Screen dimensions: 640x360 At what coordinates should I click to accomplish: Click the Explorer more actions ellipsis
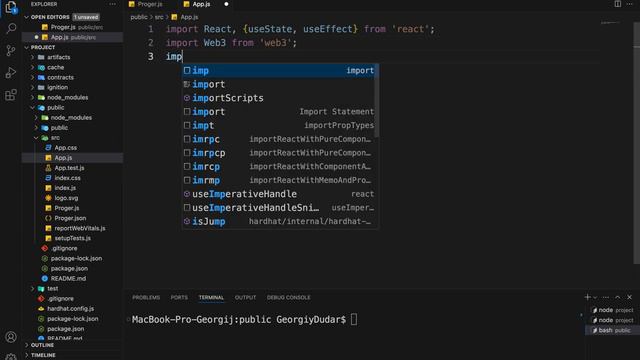tap(112, 4)
